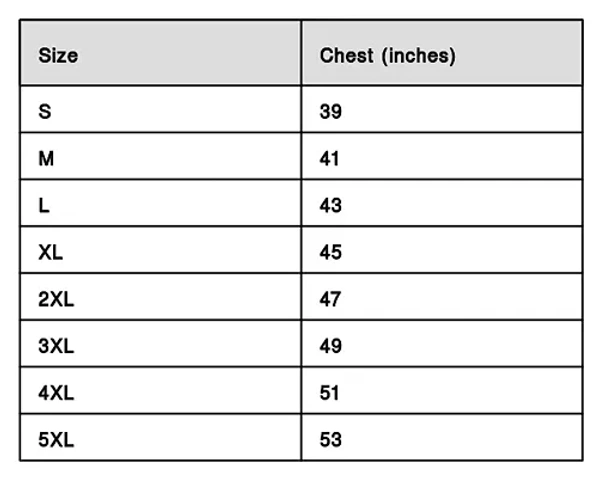
Task: Click the 49 inches cell
Action: click(331, 346)
